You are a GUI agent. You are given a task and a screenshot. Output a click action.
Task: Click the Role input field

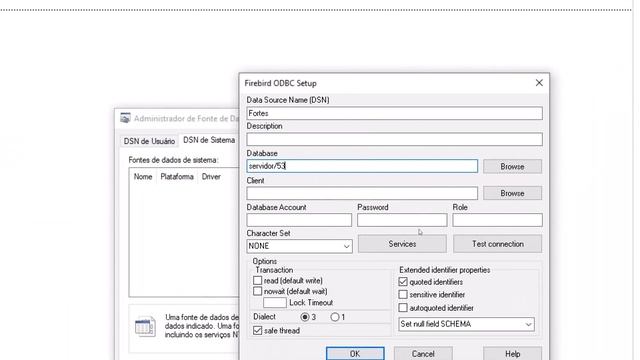pos(497,220)
